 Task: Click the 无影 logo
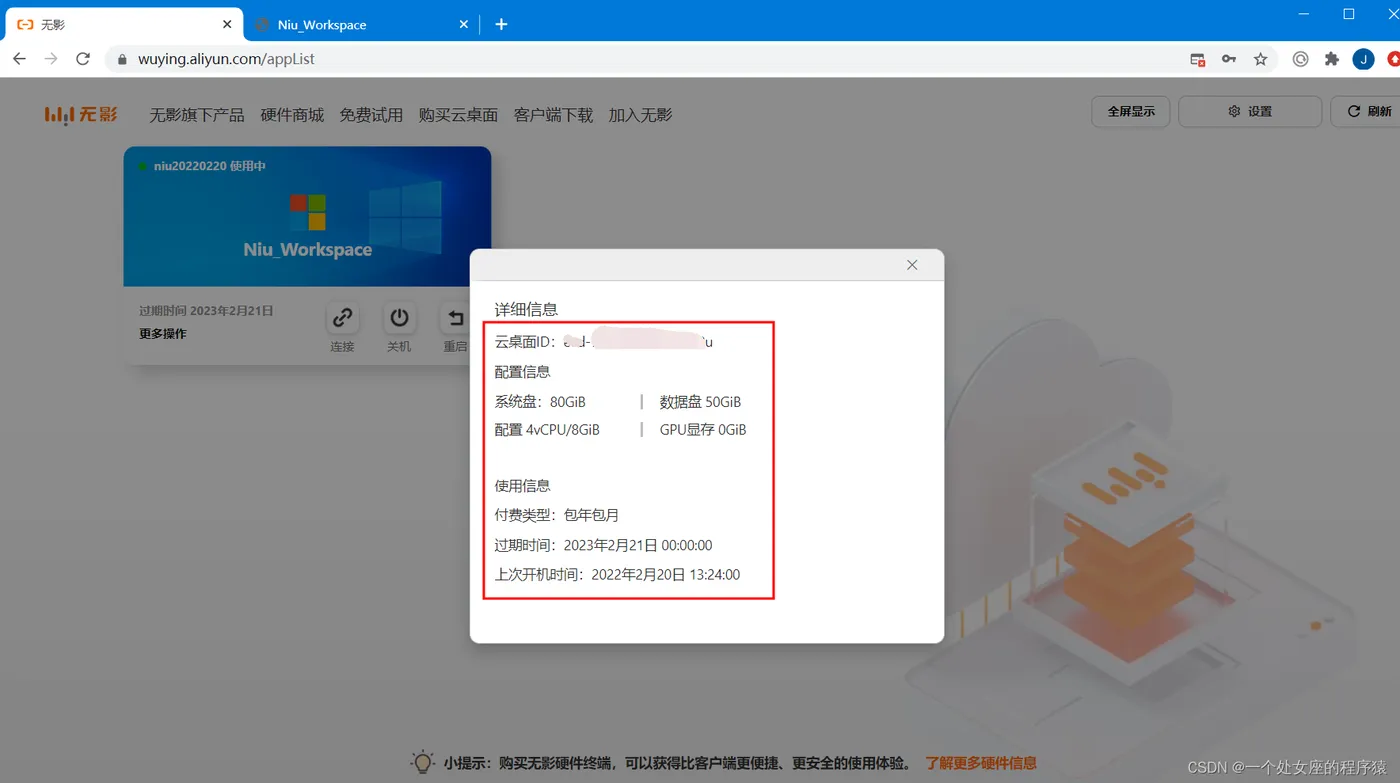(81, 115)
